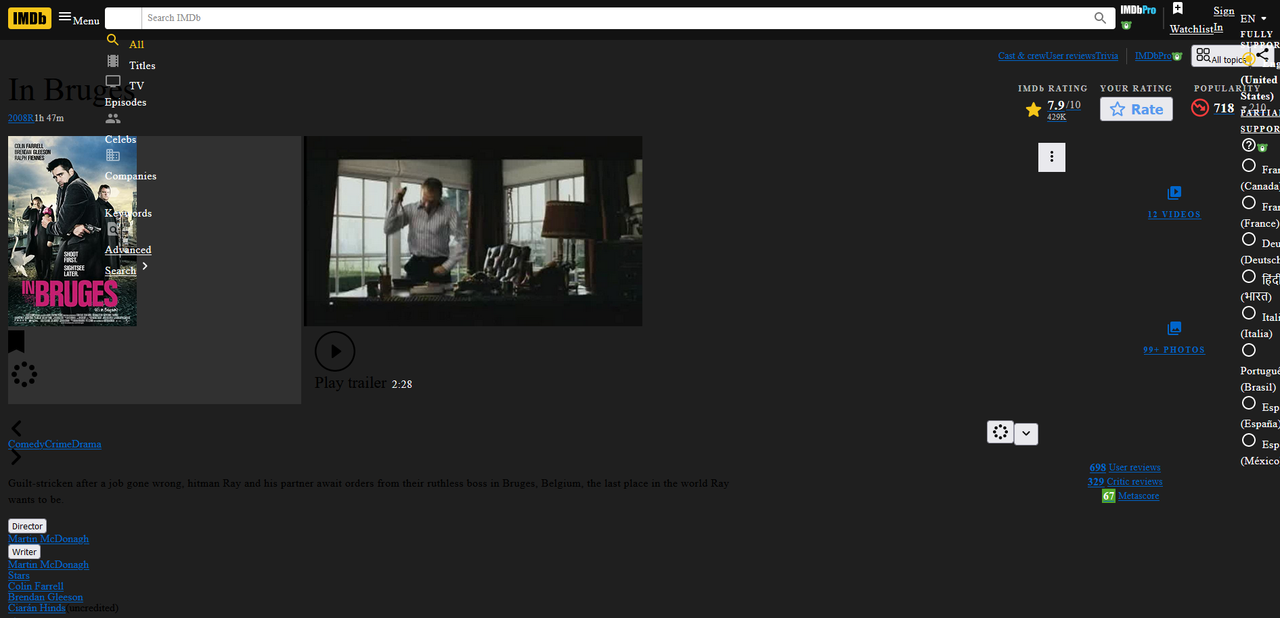This screenshot has width=1280, height=618.
Task: Click the film strip Titles icon
Action: click(x=113, y=61)
